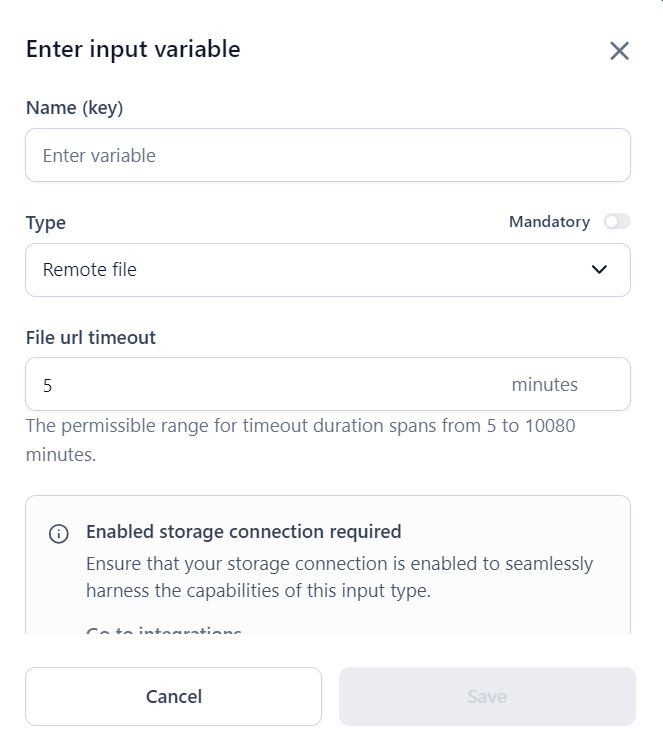This screenshot has width=663, height=751.
Task: Click the Enter input variable heading
Action: click(x=133, y=49)
